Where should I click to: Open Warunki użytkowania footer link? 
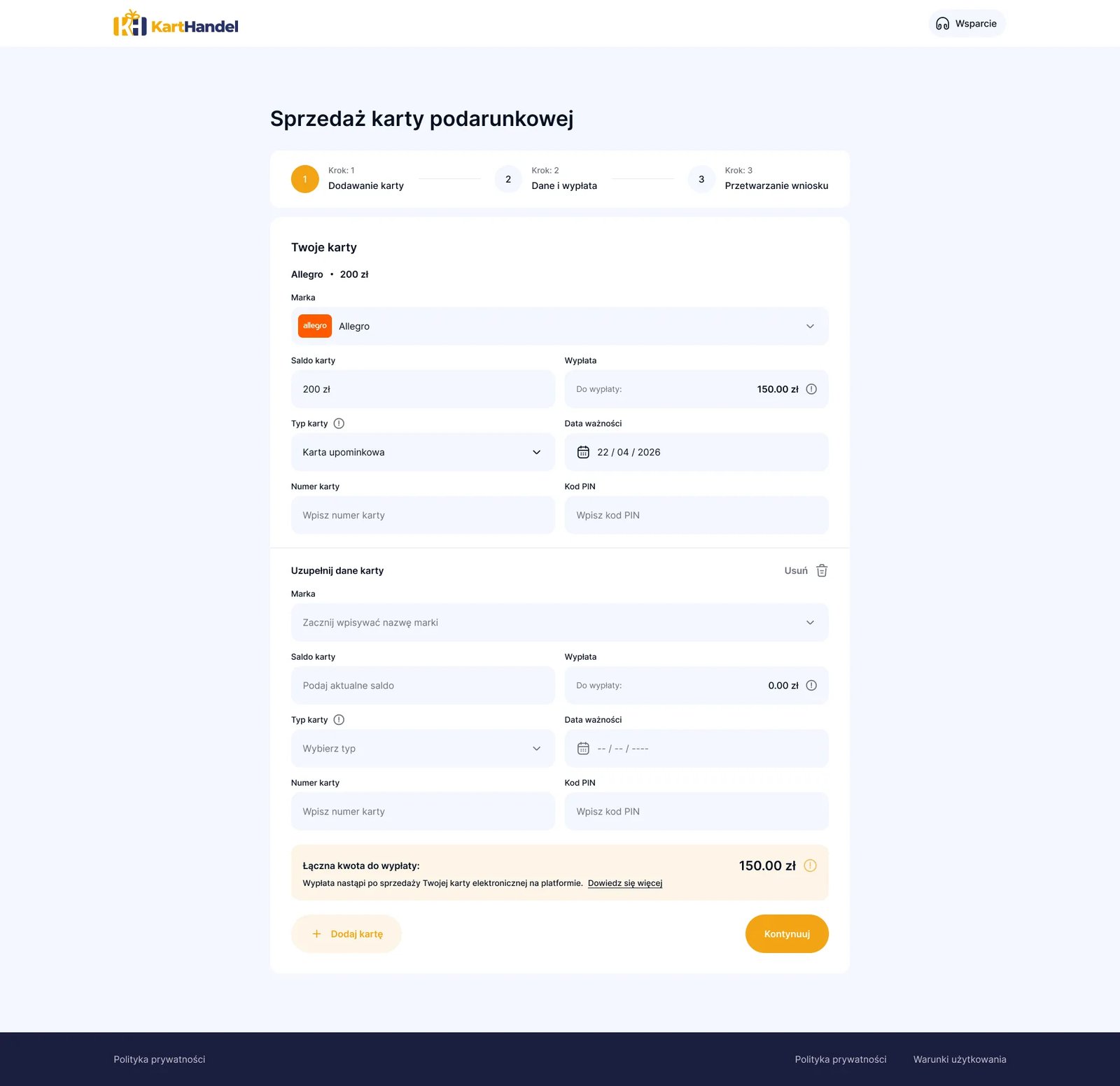[960, 1059]
